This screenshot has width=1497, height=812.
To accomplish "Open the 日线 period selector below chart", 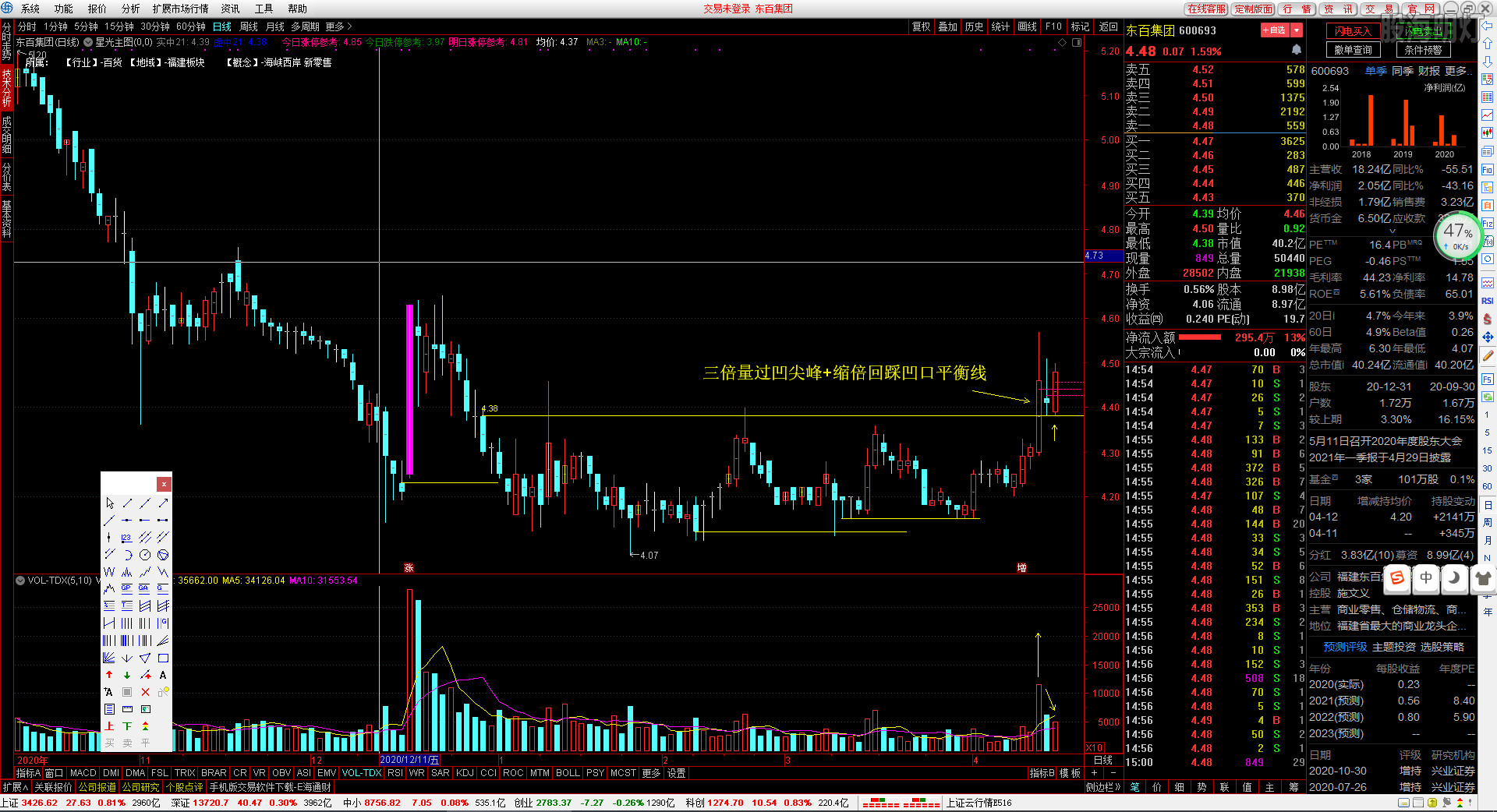I will [x=1103, y=760].
